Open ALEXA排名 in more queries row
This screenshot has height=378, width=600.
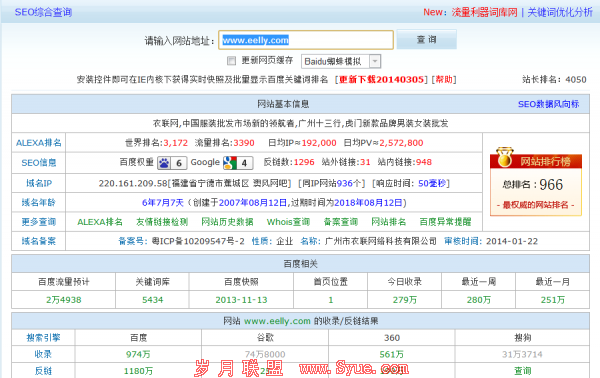(x=100, y=222)
